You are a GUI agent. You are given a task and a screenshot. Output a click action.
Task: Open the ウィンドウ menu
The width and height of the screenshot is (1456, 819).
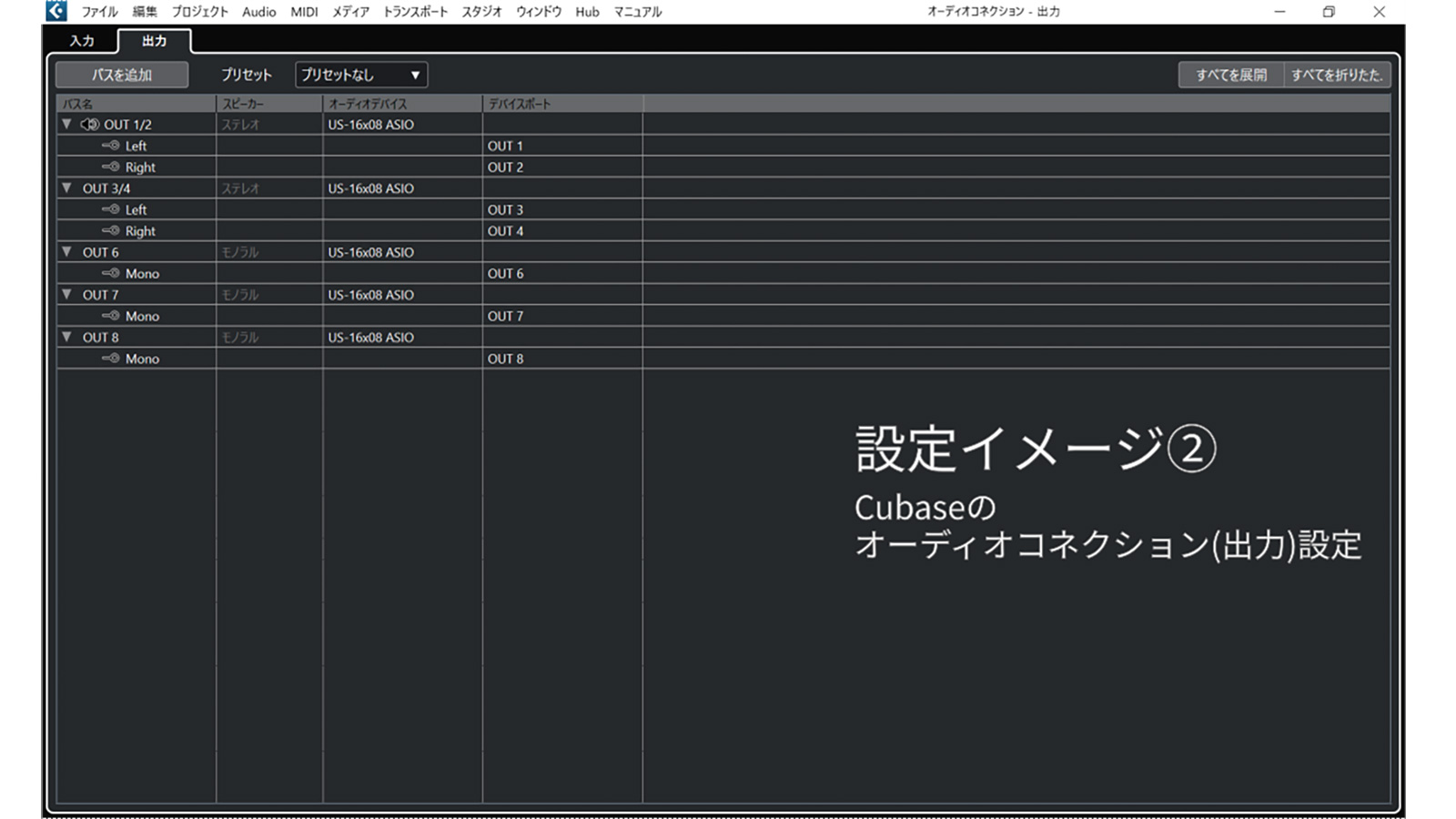539,12
